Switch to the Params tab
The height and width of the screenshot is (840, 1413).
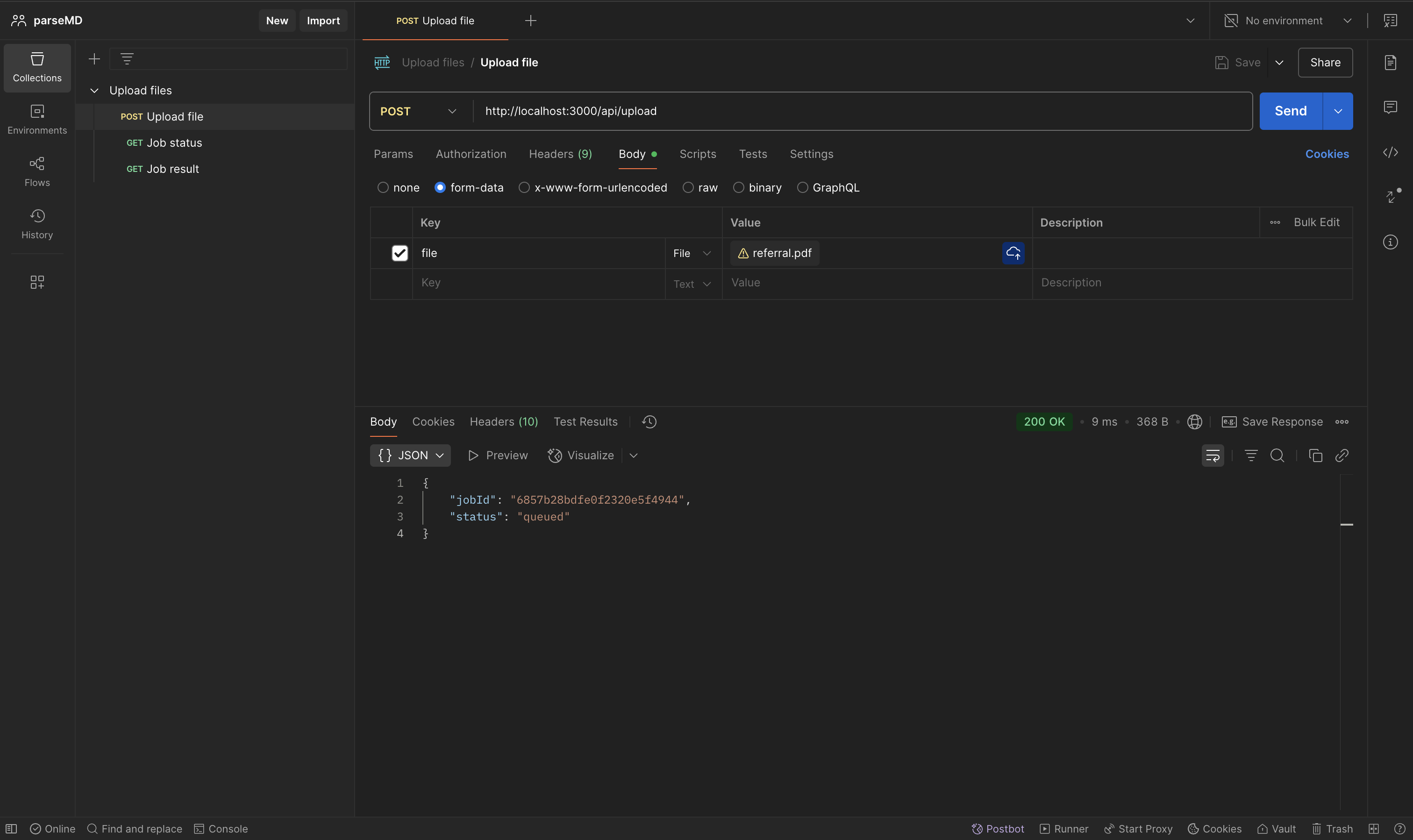tap(393, 154)
